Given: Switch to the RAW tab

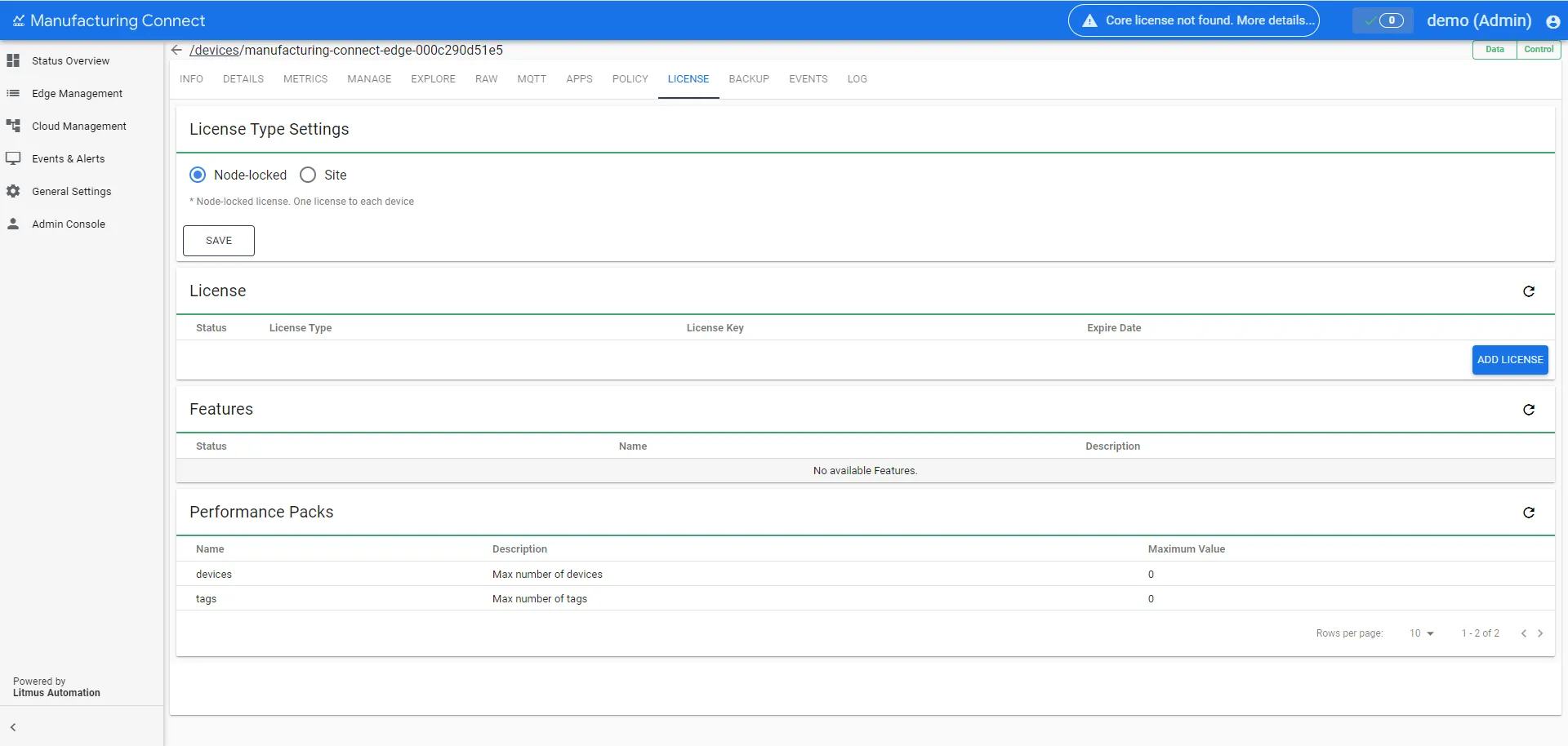Looking at the screenshot, I should point(487,79).
